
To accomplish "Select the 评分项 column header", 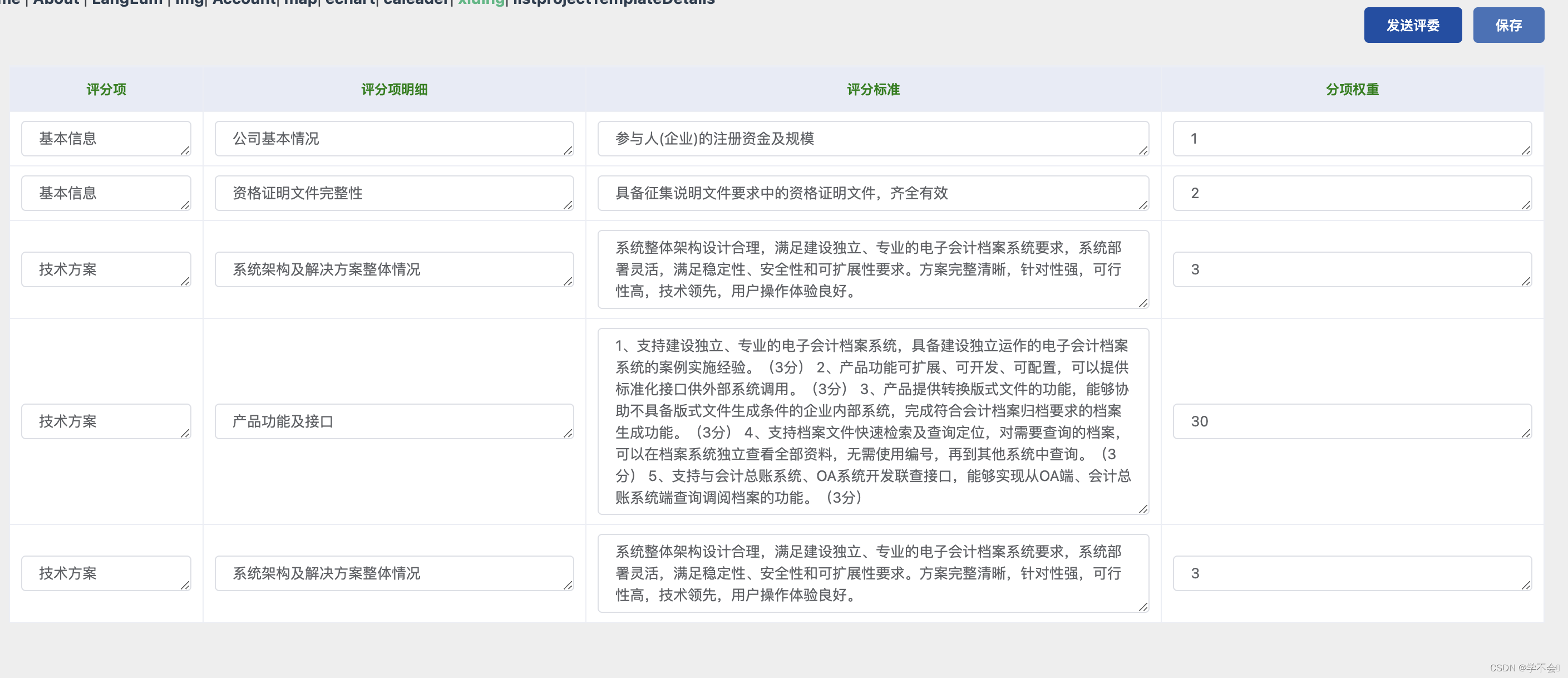I will (x=106, y=90).
